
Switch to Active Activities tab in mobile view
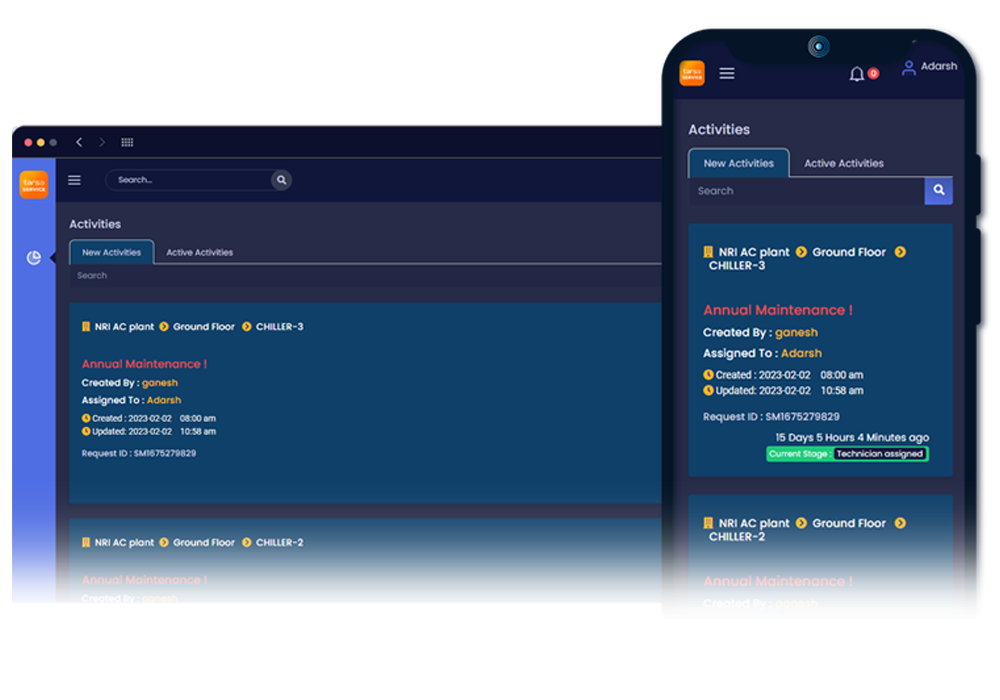[x=844, y=163]
